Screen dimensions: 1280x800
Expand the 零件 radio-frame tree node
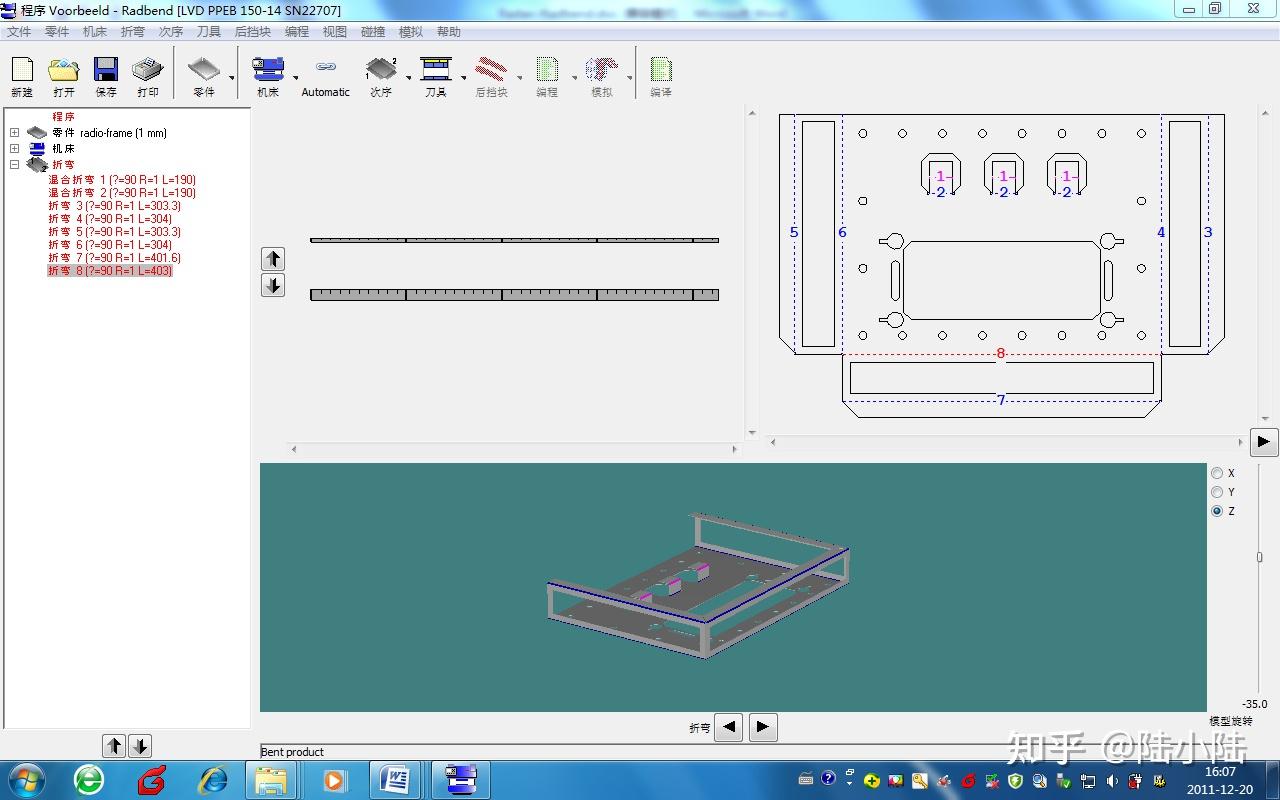(x=14, y=132)
